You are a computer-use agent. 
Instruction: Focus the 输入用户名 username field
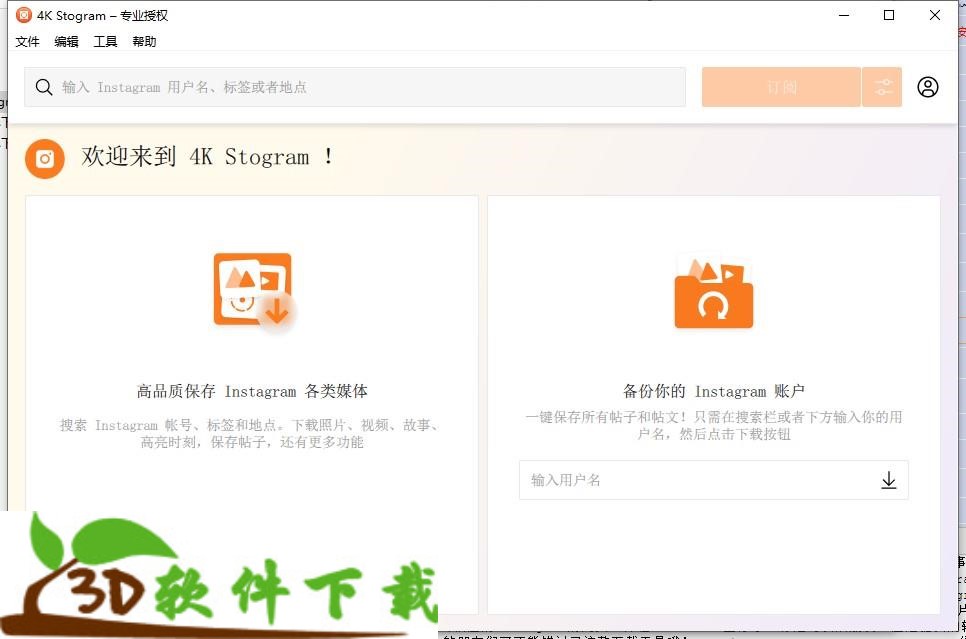click(713, 480)
